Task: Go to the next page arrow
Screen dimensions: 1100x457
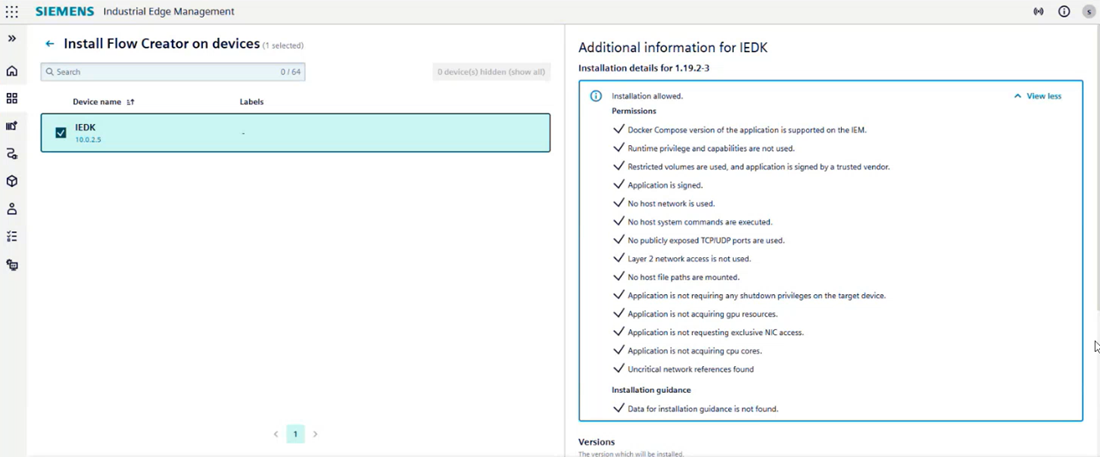Action: 315,434
